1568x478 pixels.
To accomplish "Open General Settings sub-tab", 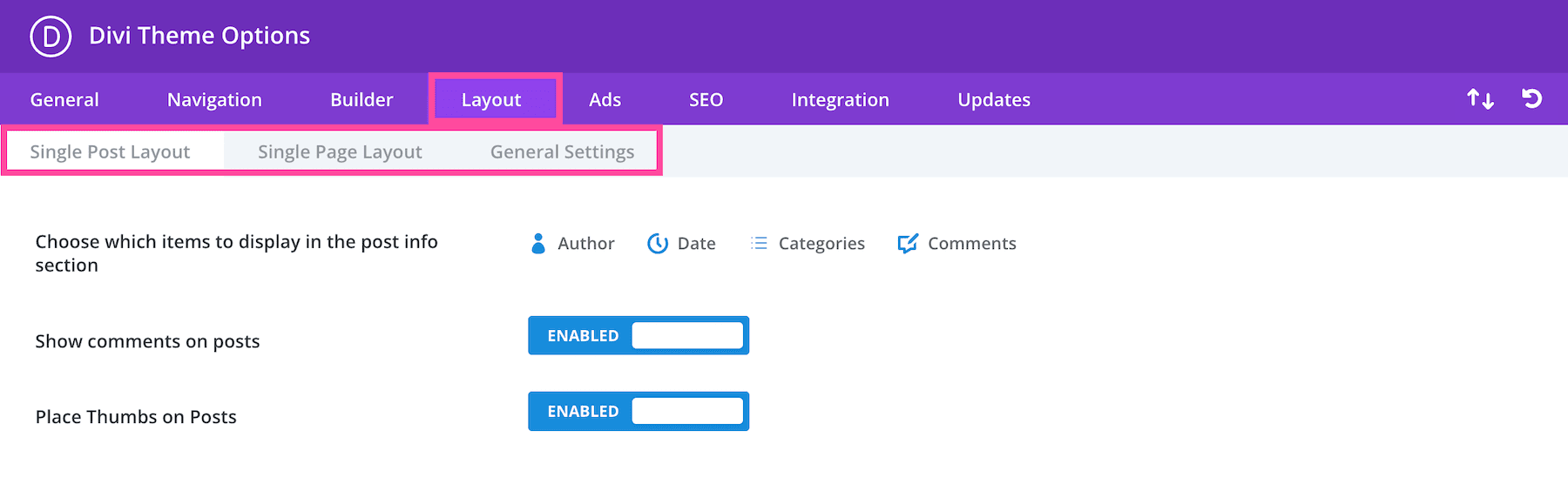I will (562, 152).
